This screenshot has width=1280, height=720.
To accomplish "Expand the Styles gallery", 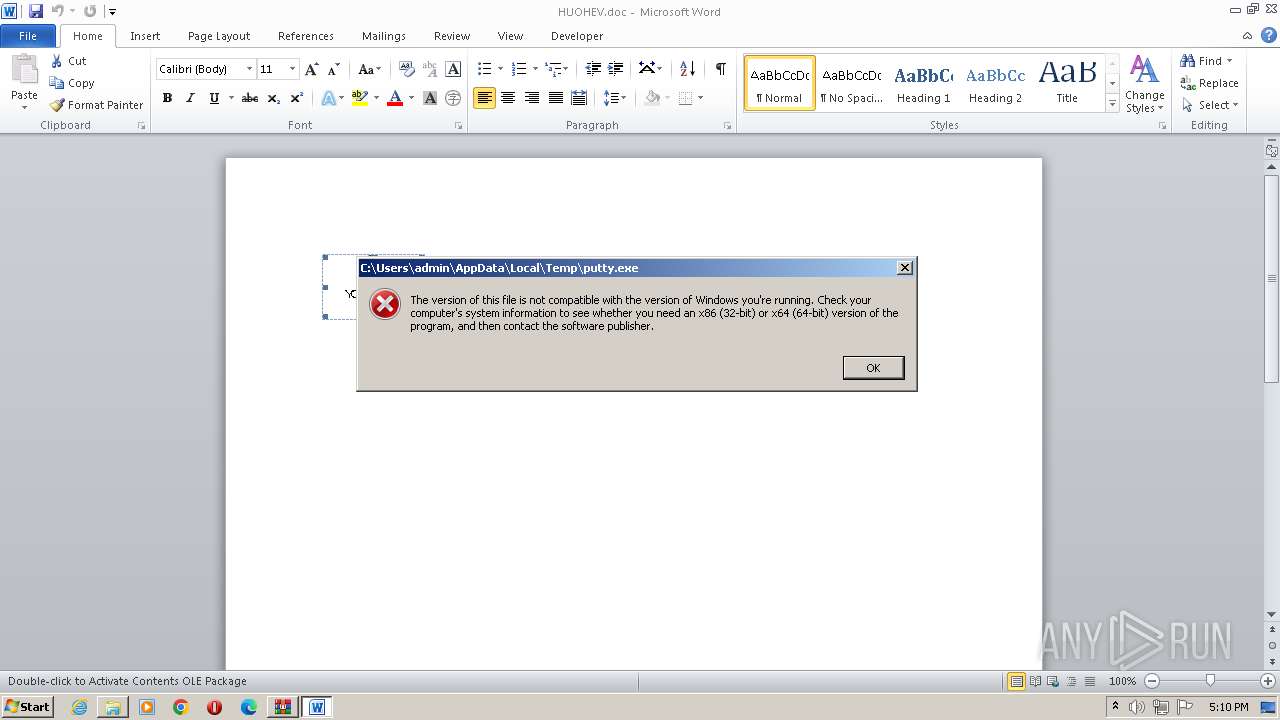I will (1112, 103).
